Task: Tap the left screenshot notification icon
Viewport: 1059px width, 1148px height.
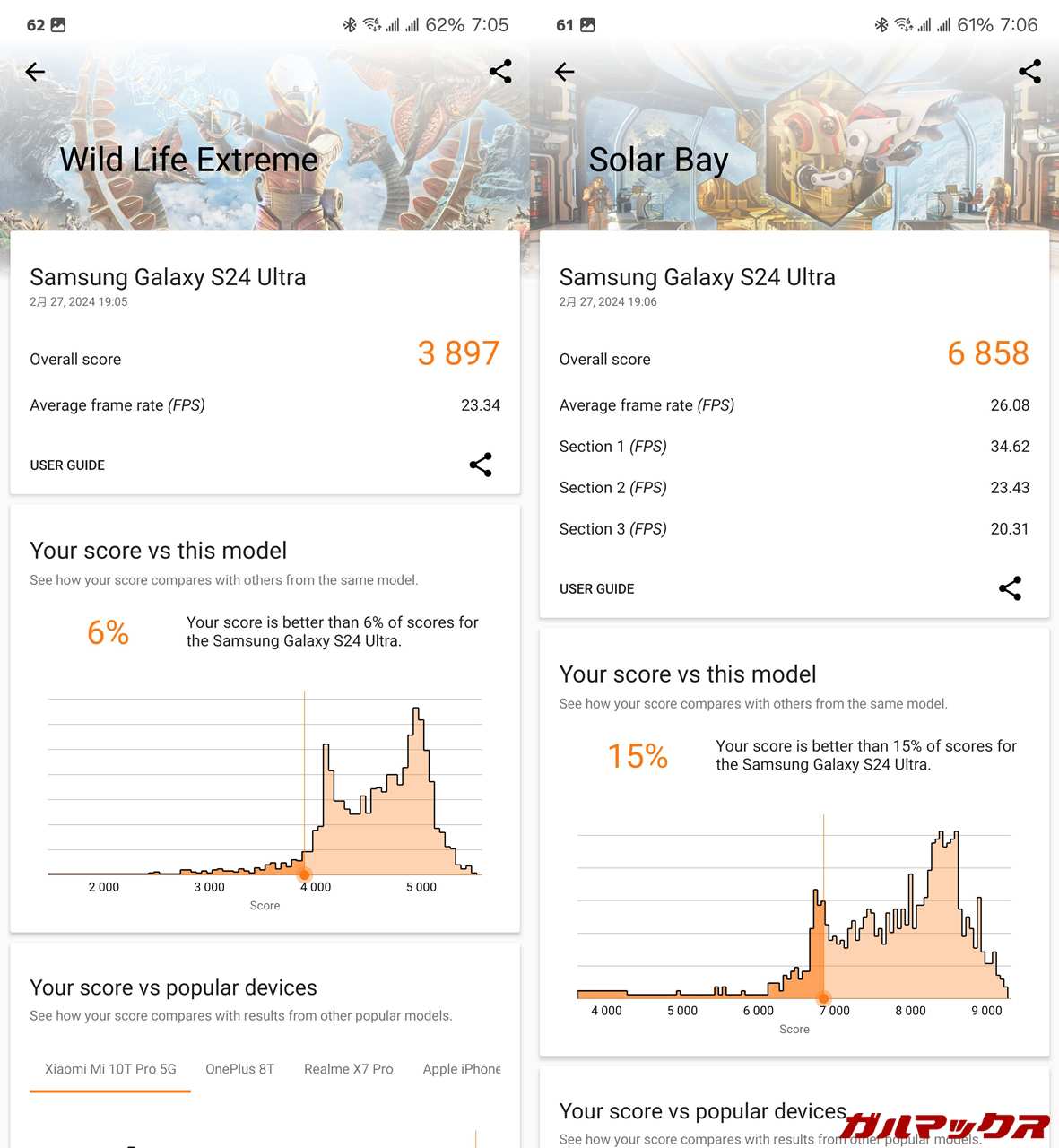Action: pos(58,25)
